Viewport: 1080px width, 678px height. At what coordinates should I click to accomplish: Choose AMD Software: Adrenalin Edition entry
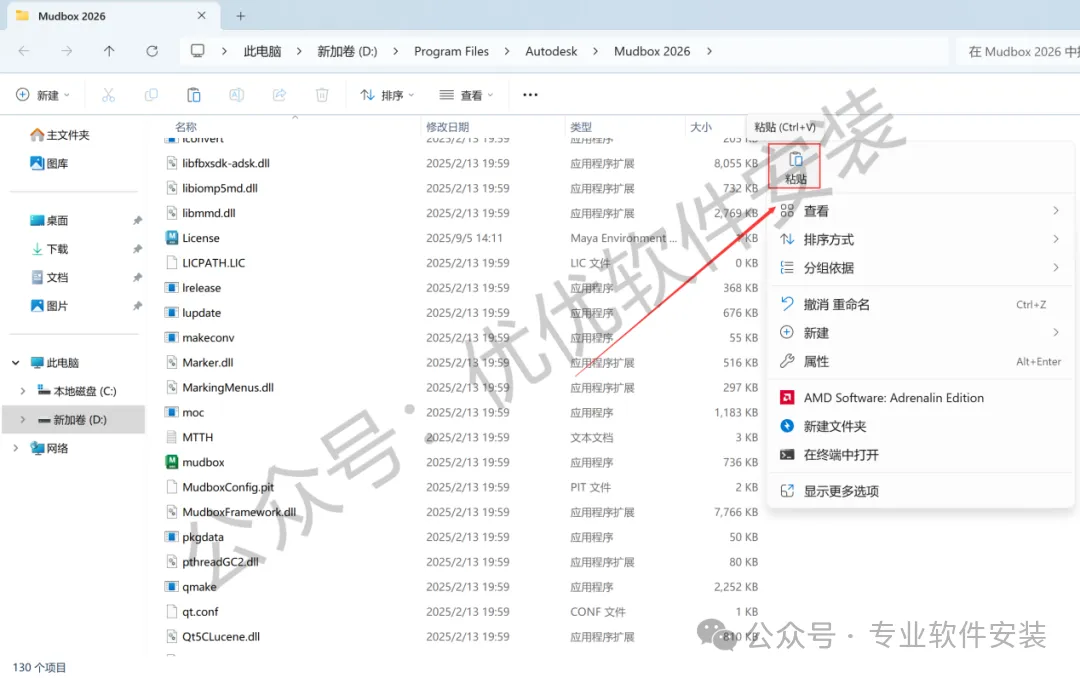click(x=920, y=398)
